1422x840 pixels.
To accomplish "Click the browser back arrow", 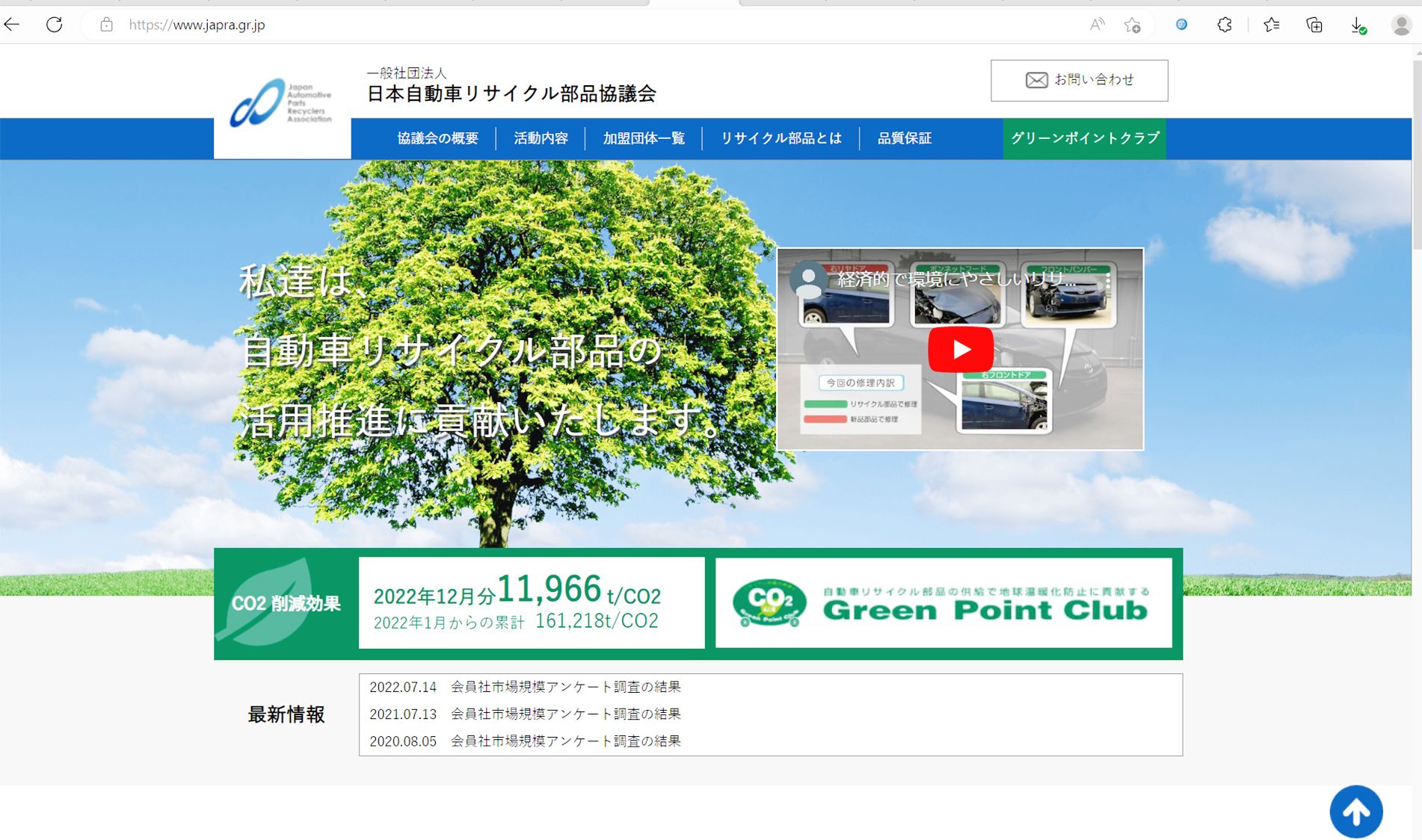I will pyautogui.click(x=12, y=25).
